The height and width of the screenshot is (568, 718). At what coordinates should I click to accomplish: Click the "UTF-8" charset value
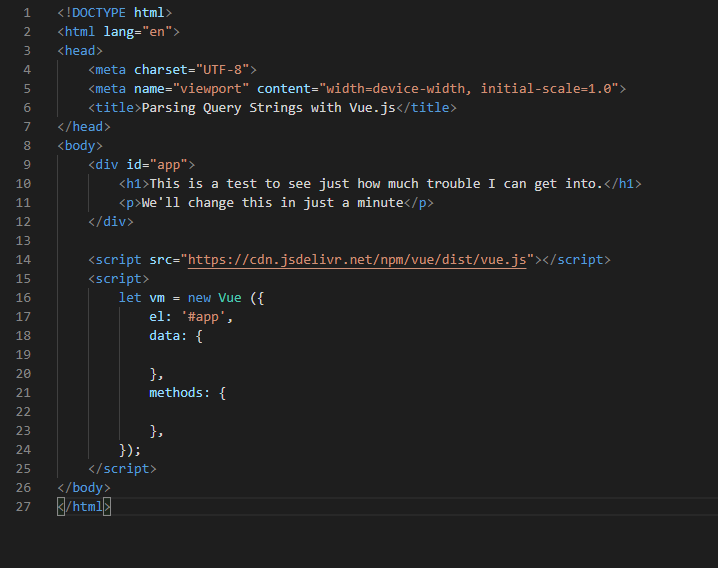(x=222, y=70)
